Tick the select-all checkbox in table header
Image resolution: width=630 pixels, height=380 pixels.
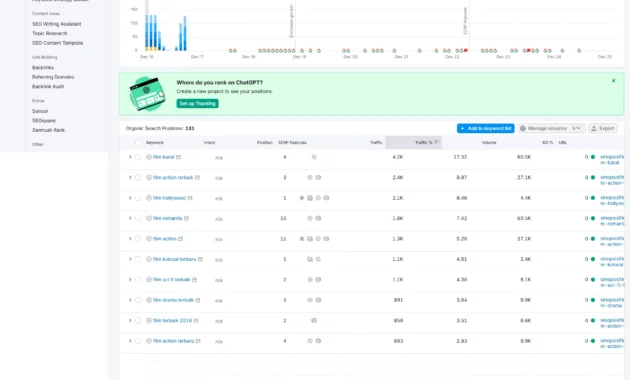tap(138, 142)
